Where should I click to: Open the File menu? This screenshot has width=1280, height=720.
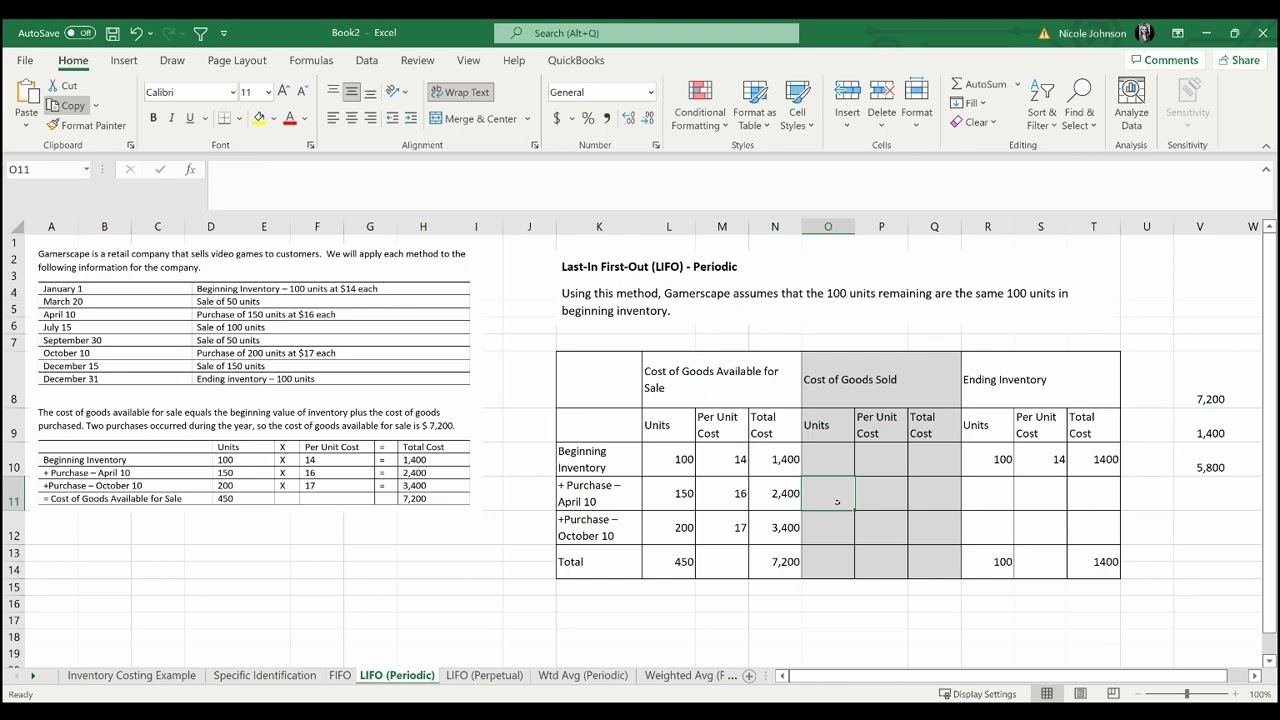(25, 60)
